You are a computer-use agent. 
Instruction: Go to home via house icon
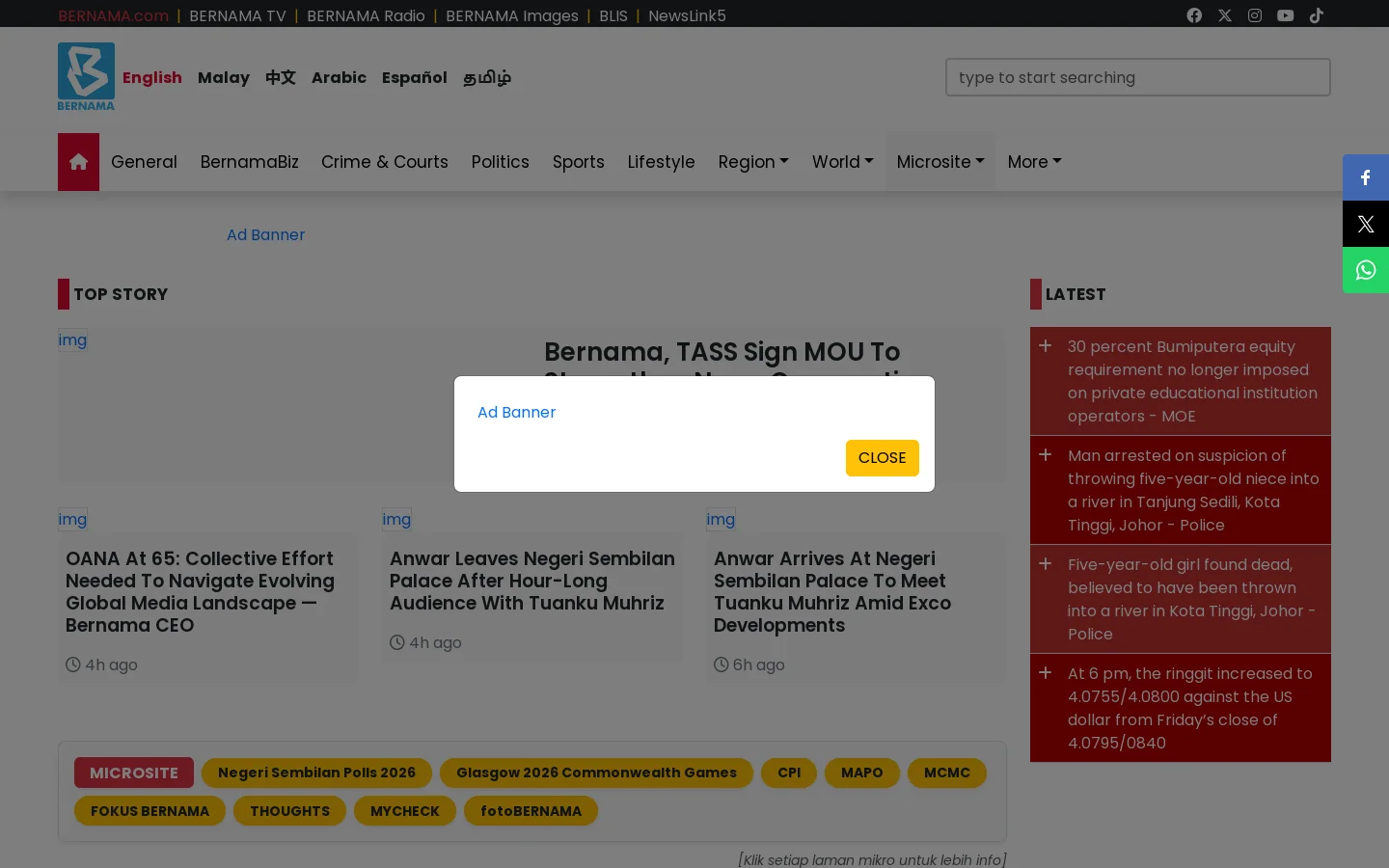tap(78, 162)
